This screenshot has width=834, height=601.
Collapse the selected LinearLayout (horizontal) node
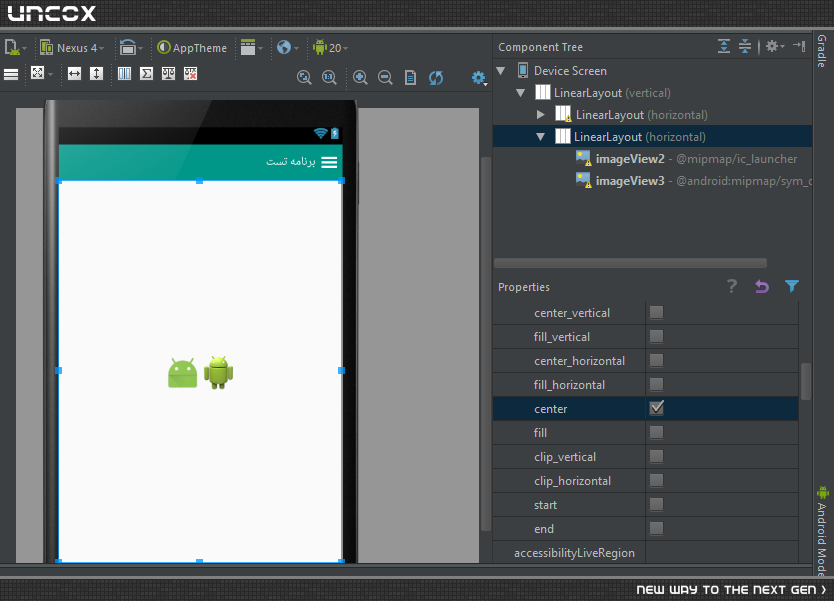click(540, 137)
